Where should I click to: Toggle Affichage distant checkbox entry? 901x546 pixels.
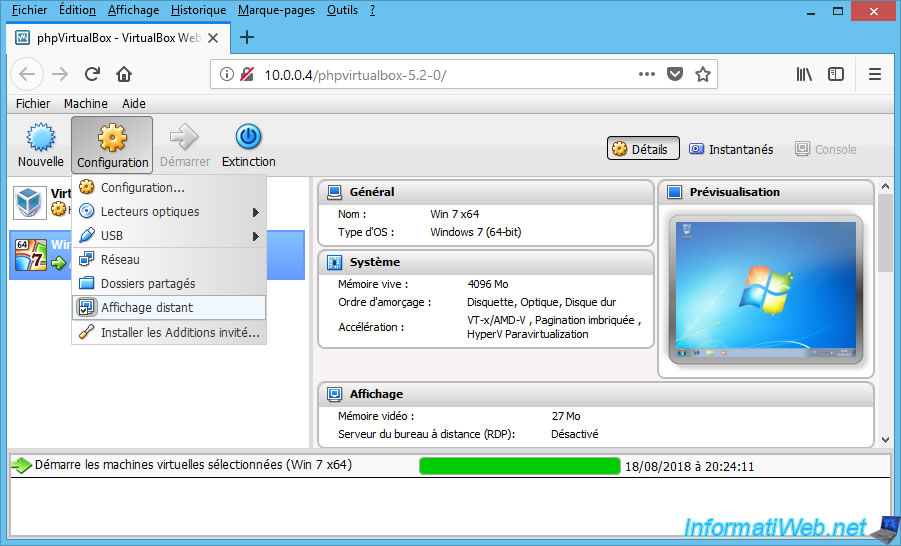click(169, 307)
